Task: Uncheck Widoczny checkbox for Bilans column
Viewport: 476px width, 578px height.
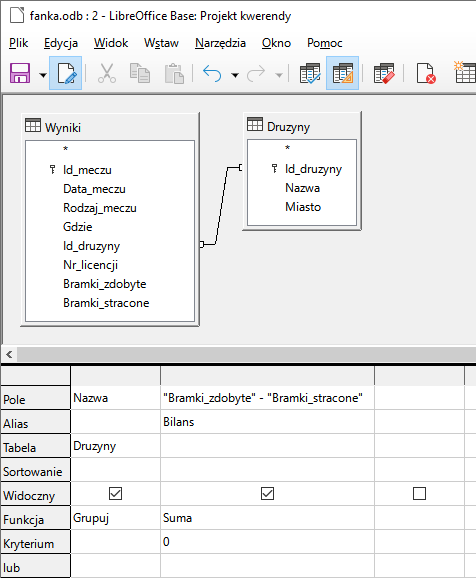Action: (267, 493)
